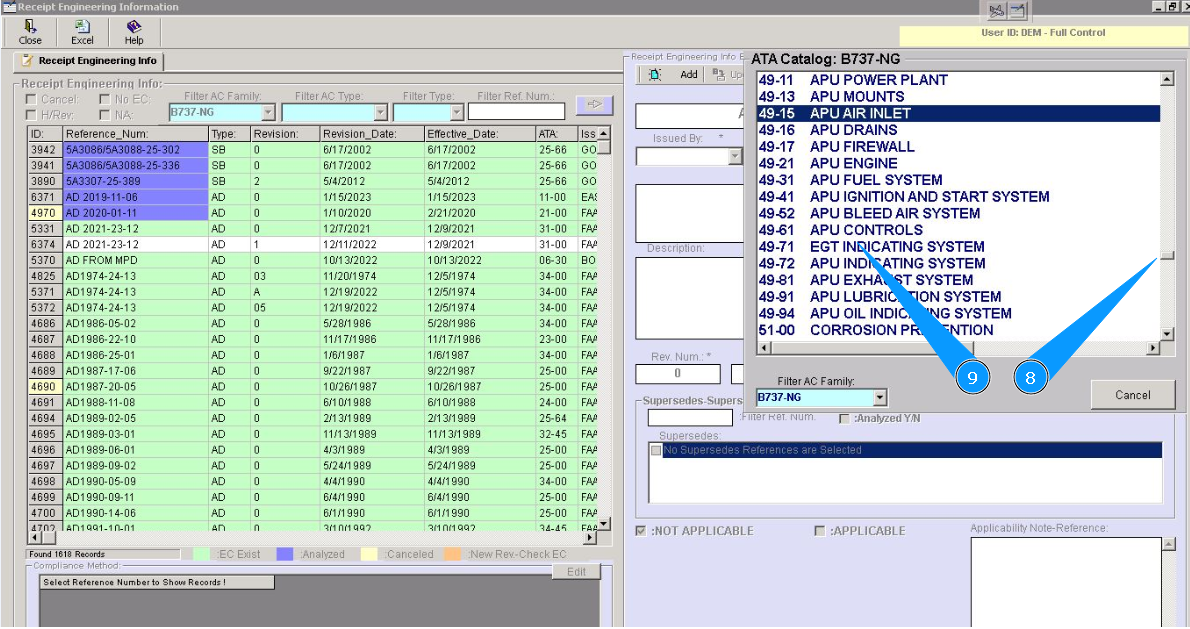Open ATA Catalog Filter AC Family dropdown
The height and width of the screenshot is (629, 1190).
[880, 398]
